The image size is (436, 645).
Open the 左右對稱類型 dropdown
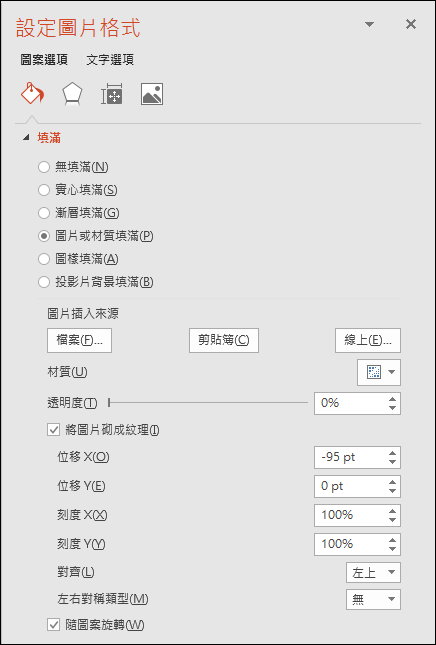(373, 599)
